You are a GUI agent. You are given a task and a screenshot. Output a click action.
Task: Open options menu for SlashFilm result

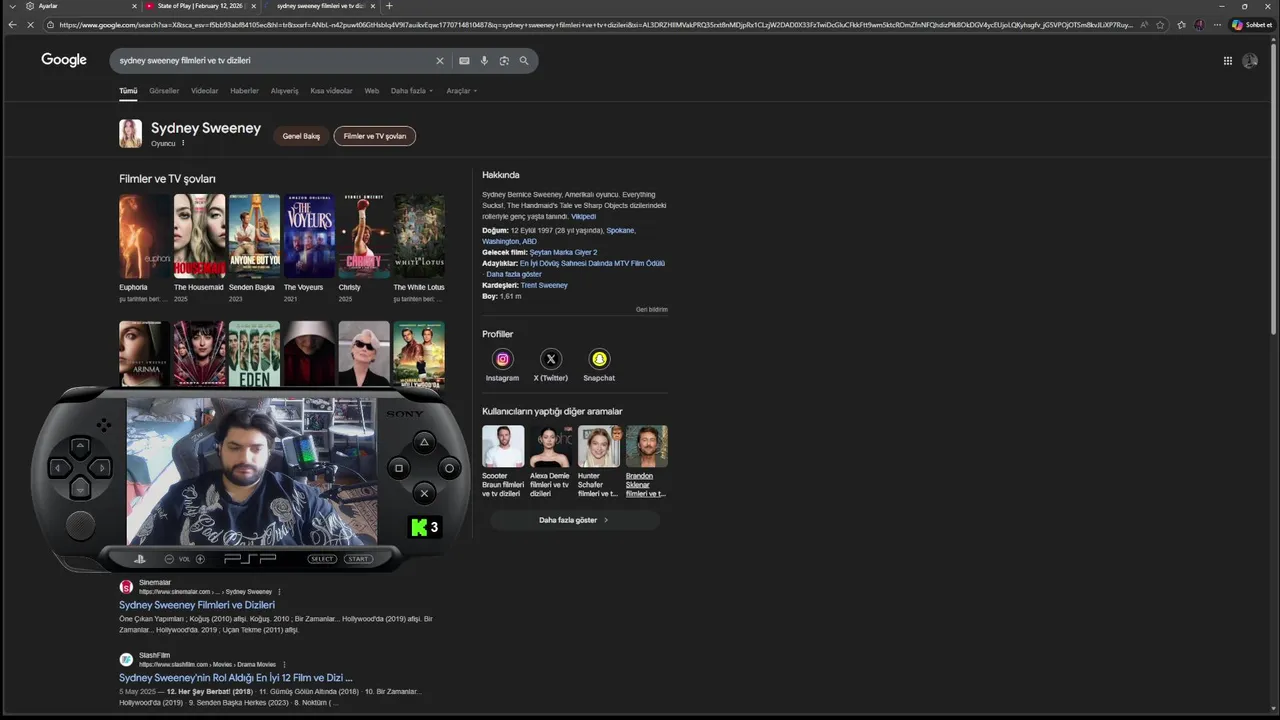coord(284,664)
